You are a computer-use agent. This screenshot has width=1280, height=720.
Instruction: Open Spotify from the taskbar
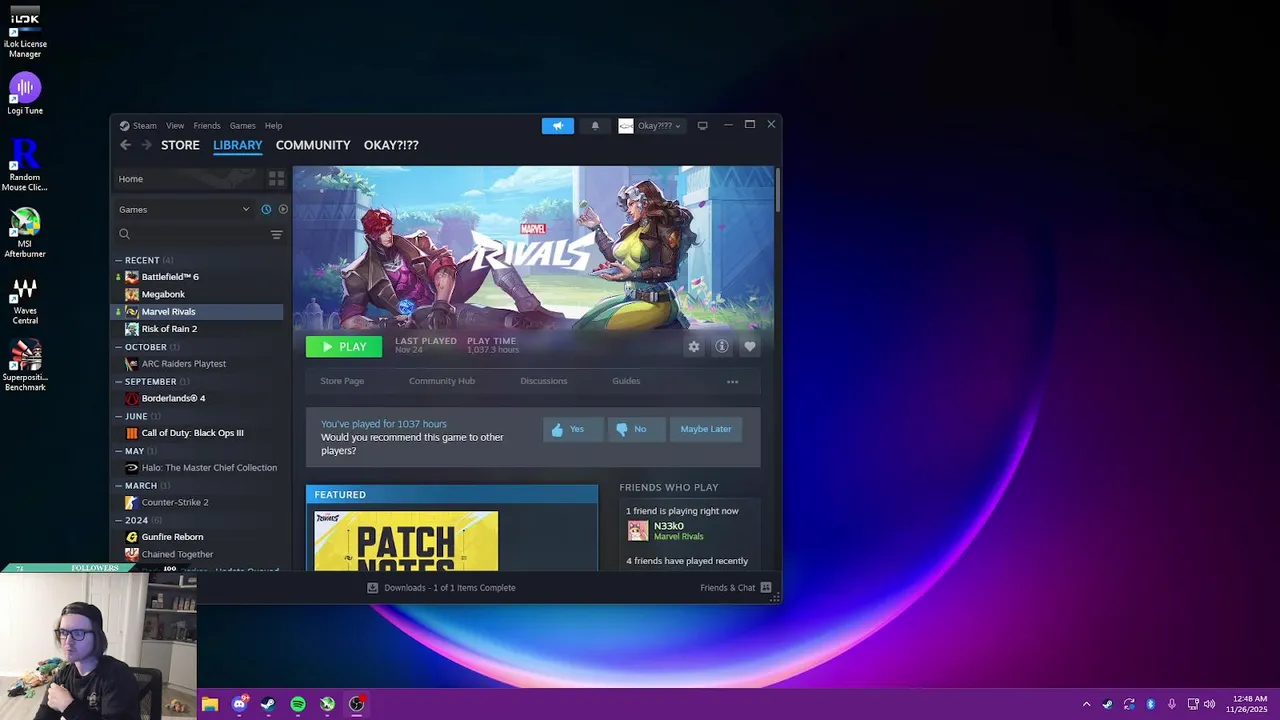point(298,704)
